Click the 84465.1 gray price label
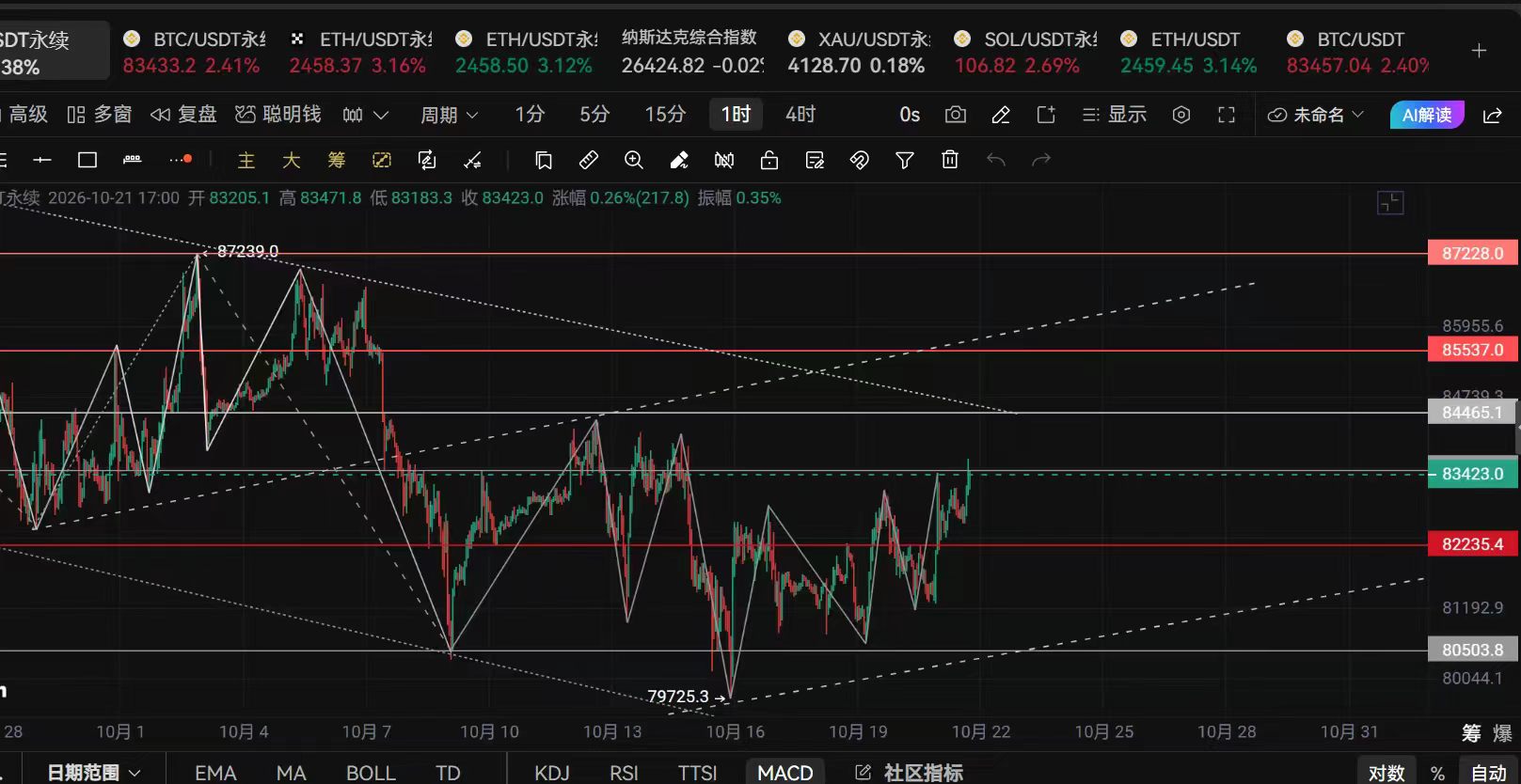The image size is (1521, 784). point(1472,412)
